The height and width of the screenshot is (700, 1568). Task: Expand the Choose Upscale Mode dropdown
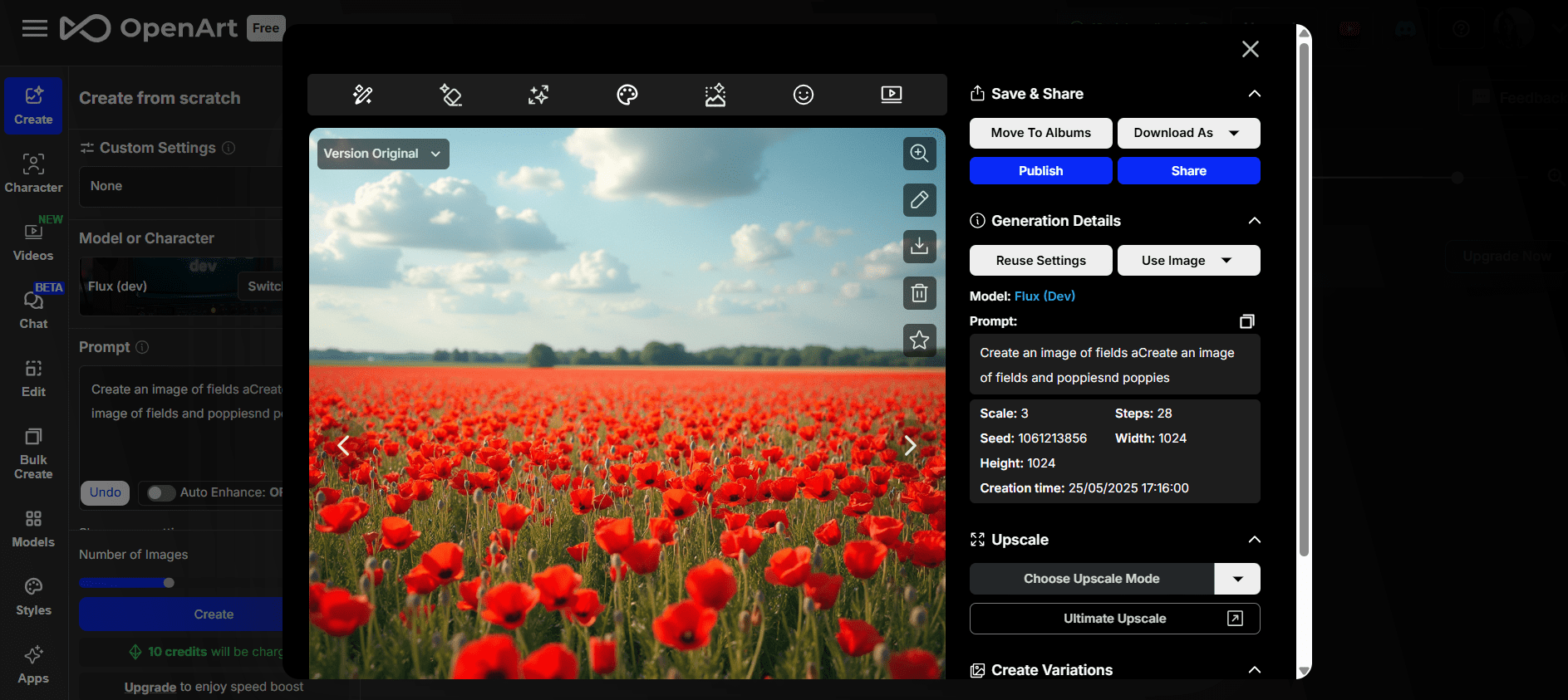pyautogui.click(x=1237, y=579)
